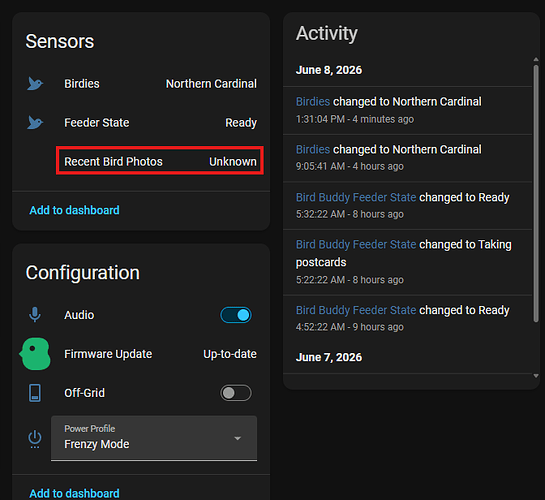Click the Audio microphone icon
The height and width of the screenshot is (500, 545).
tap(35, 315)
